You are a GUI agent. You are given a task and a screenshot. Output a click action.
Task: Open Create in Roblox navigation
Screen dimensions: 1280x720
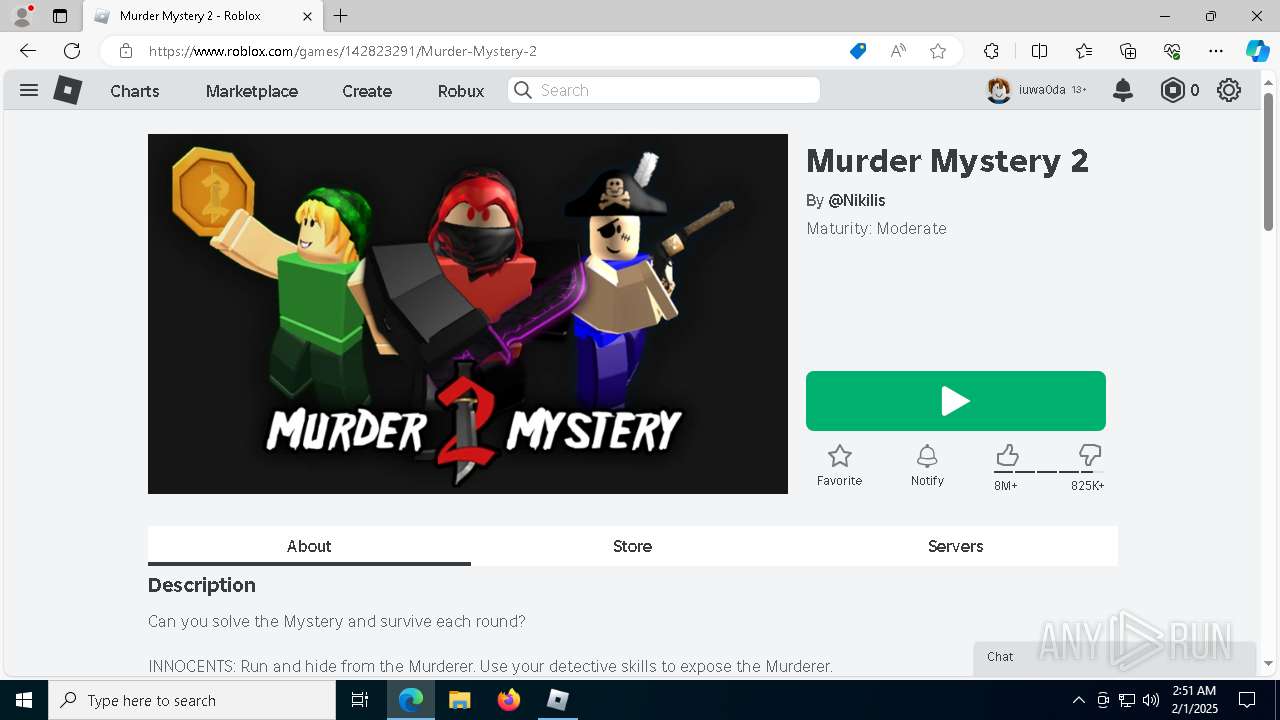[x=367, y=91]
